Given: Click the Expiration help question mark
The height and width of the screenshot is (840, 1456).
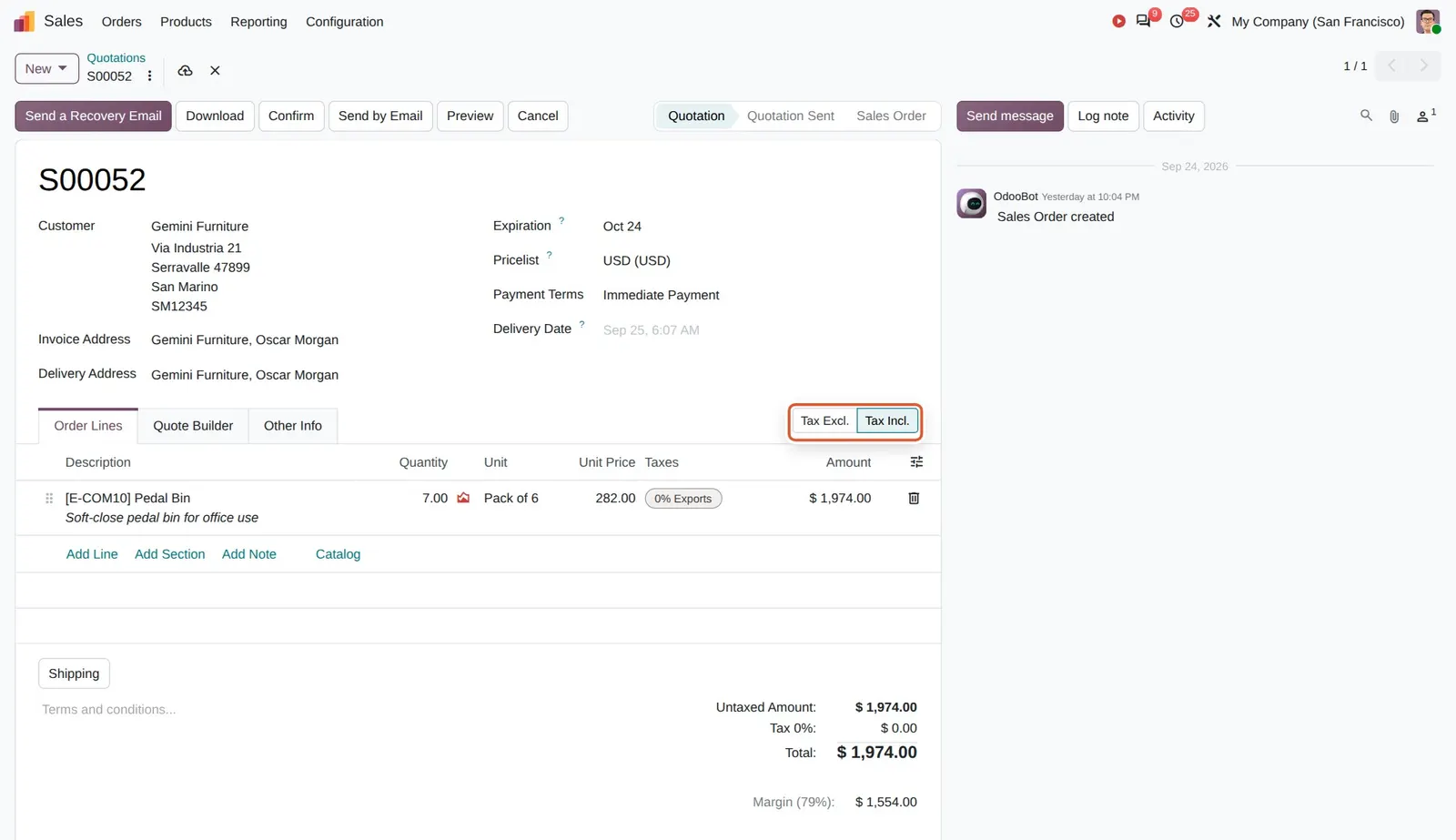Looking at the screenshot, I should pyautogui.click(x=561, y=221).
